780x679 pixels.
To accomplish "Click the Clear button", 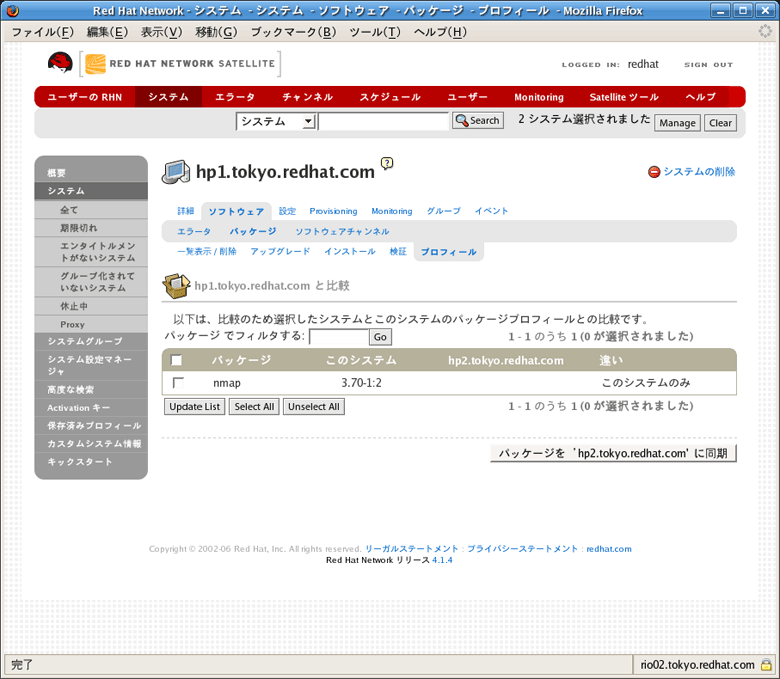I will tap(720, 123).
